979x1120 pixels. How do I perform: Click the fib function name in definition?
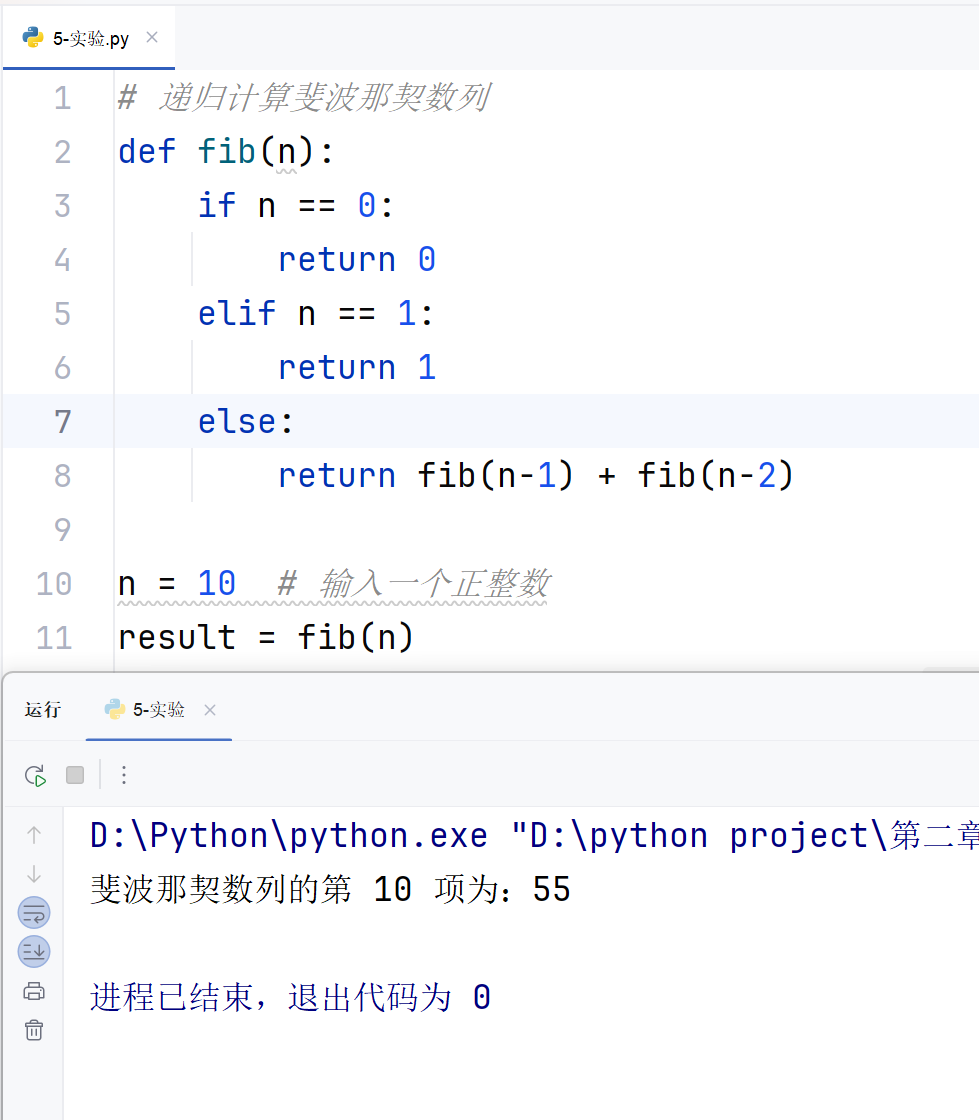click(x=226, y=152)
